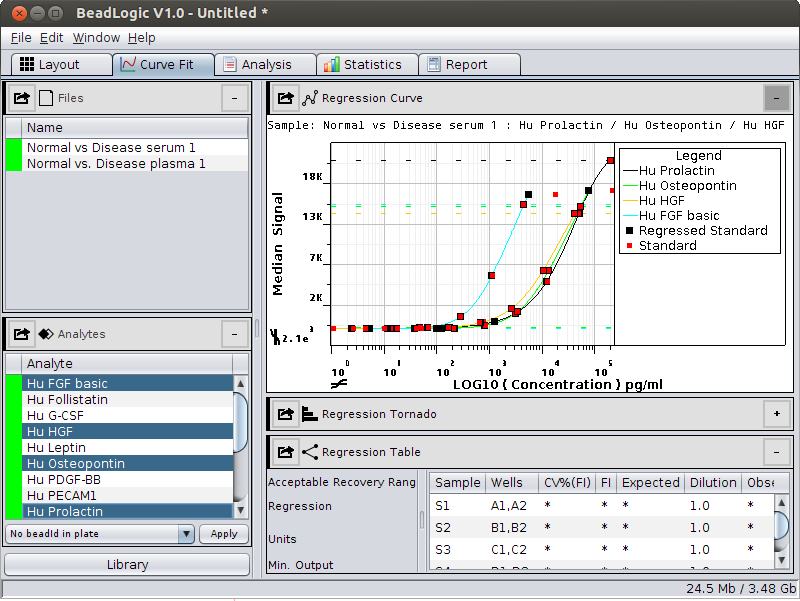
Task: Click the Wells column header
Action: click(x=512, y=483)
